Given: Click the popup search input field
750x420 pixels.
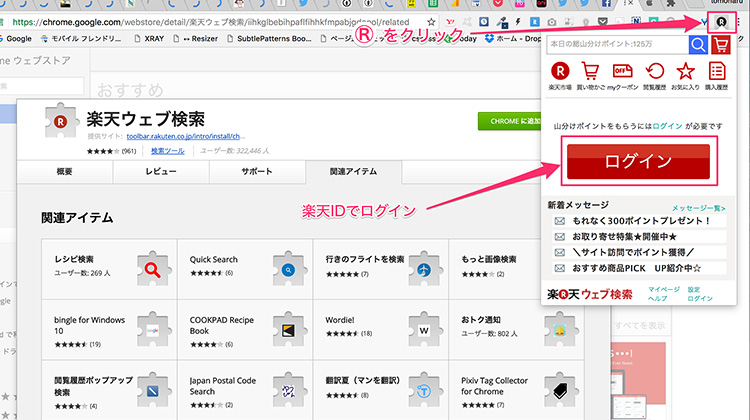Looking at the screenshot, I should pyautogui.click(x=618, y=44).
